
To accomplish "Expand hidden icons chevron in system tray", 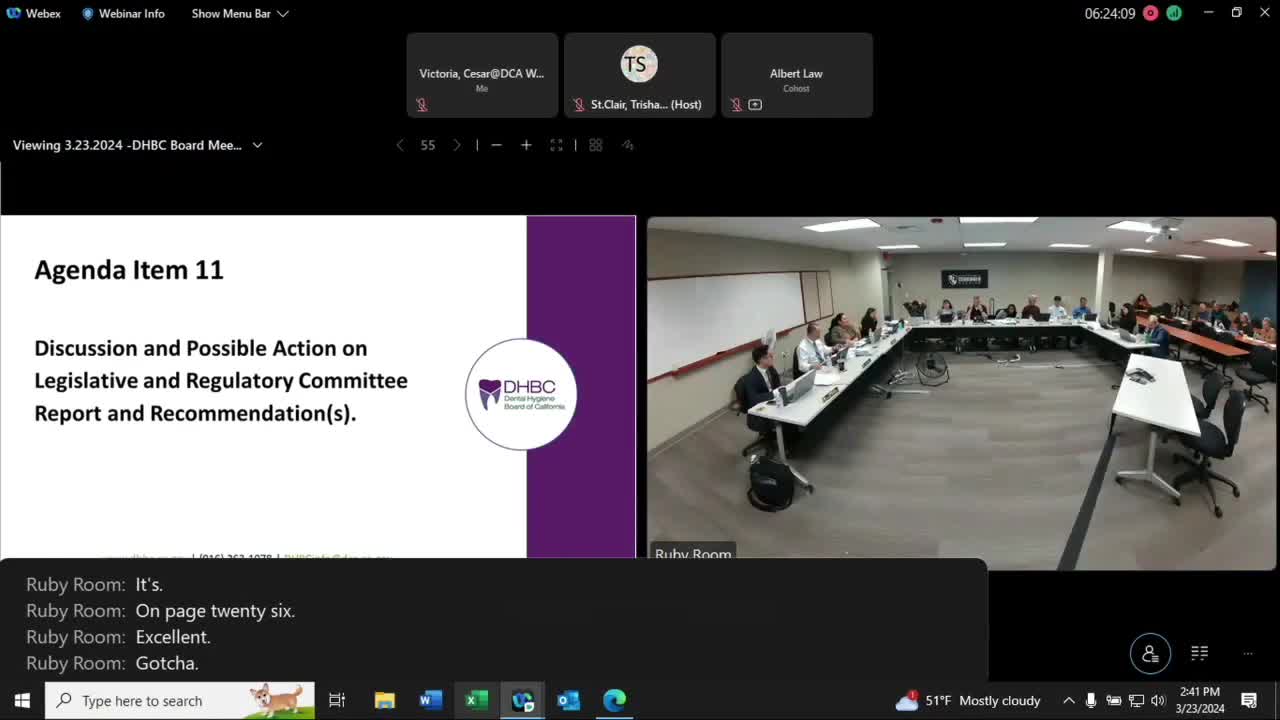I will click(x=1069, y=700).
